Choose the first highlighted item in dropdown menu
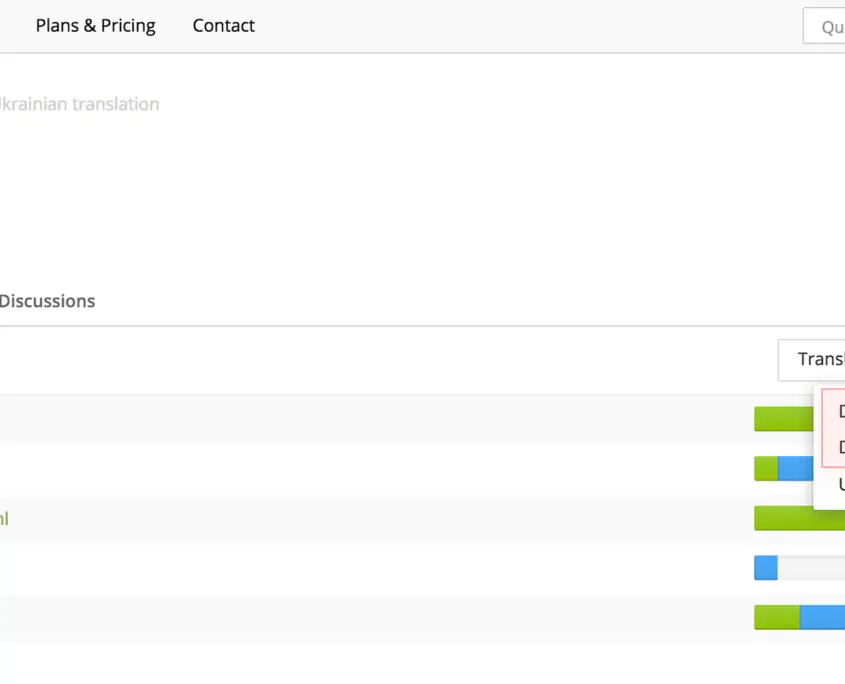Viewport: 845px width, 684px height. point(835,411)
